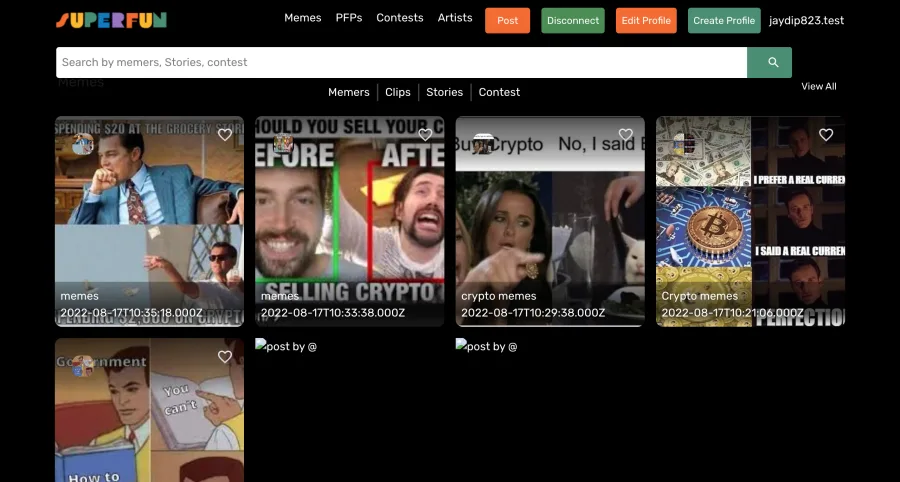
Task: Go to the Contests page
Action: click(399, 18)
